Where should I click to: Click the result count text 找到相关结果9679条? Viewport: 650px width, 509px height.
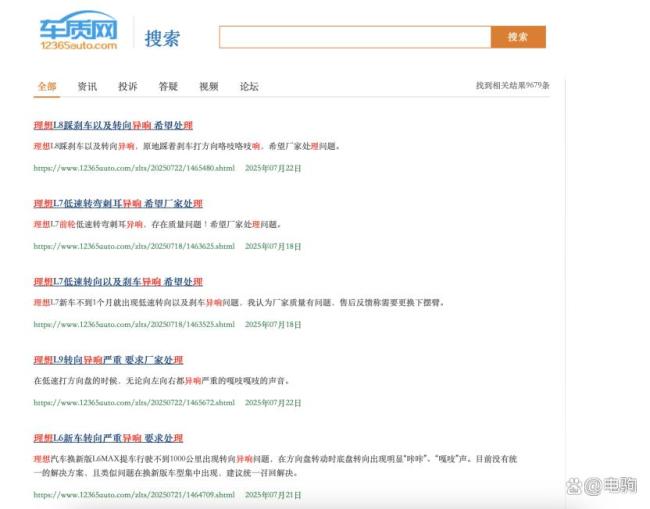[x=512, y=85]
